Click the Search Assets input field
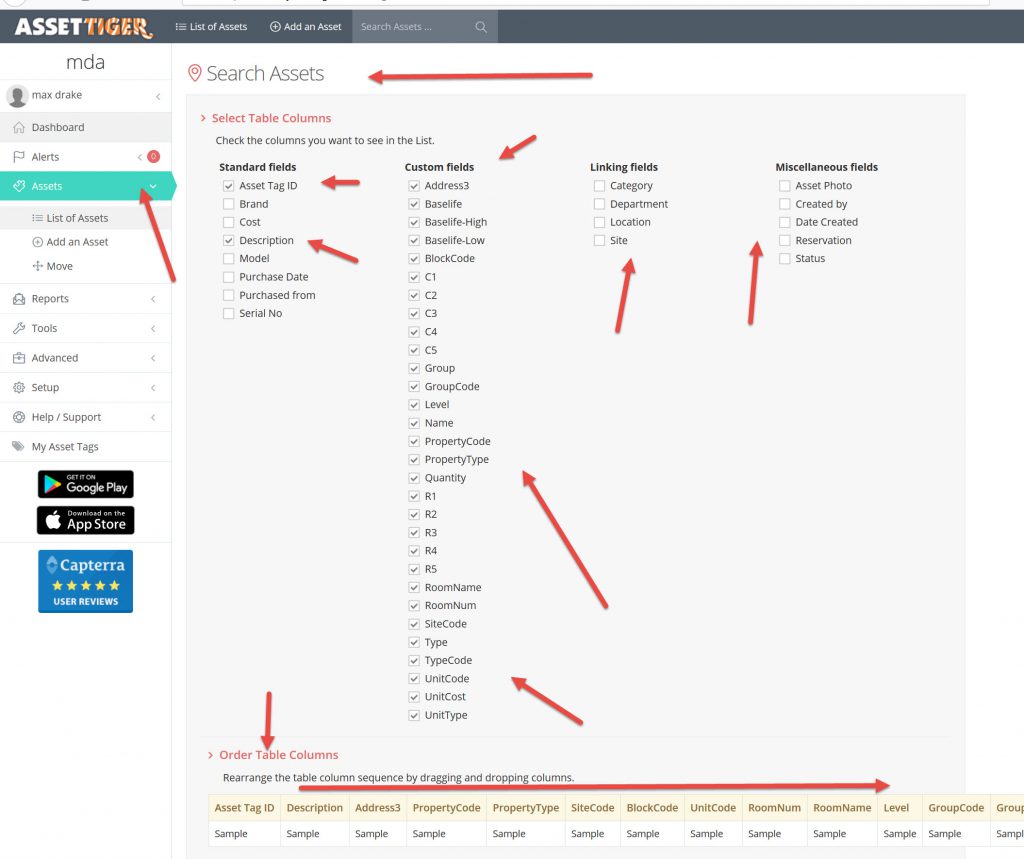1024x859 pixels. coord(412,27)
